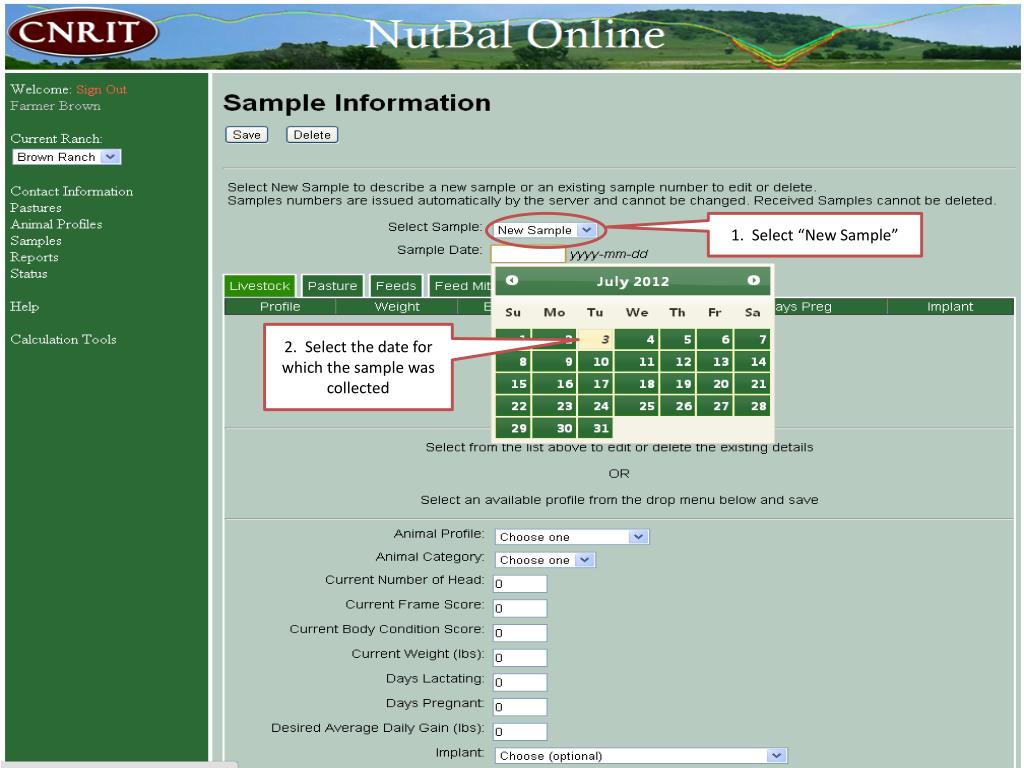
Task: Open Contact Information page
Action: (72, 191)
